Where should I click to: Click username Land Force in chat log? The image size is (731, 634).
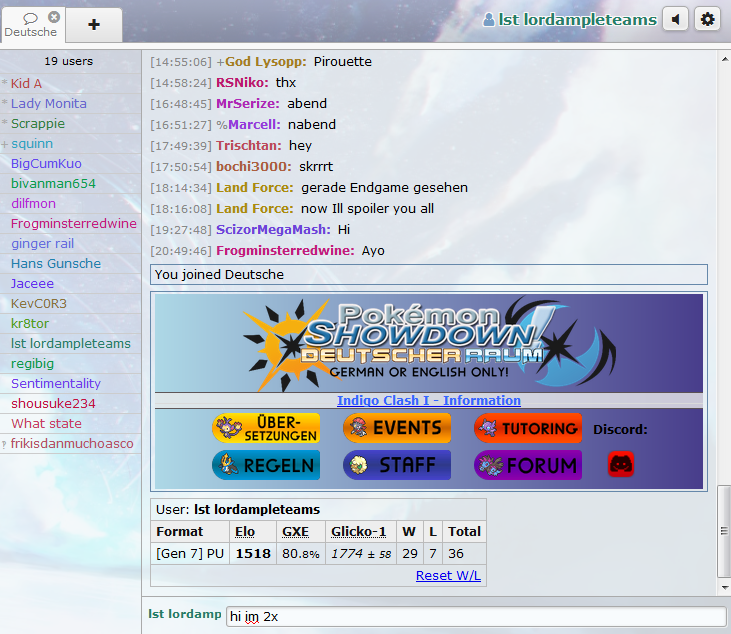tap(254, 187)
